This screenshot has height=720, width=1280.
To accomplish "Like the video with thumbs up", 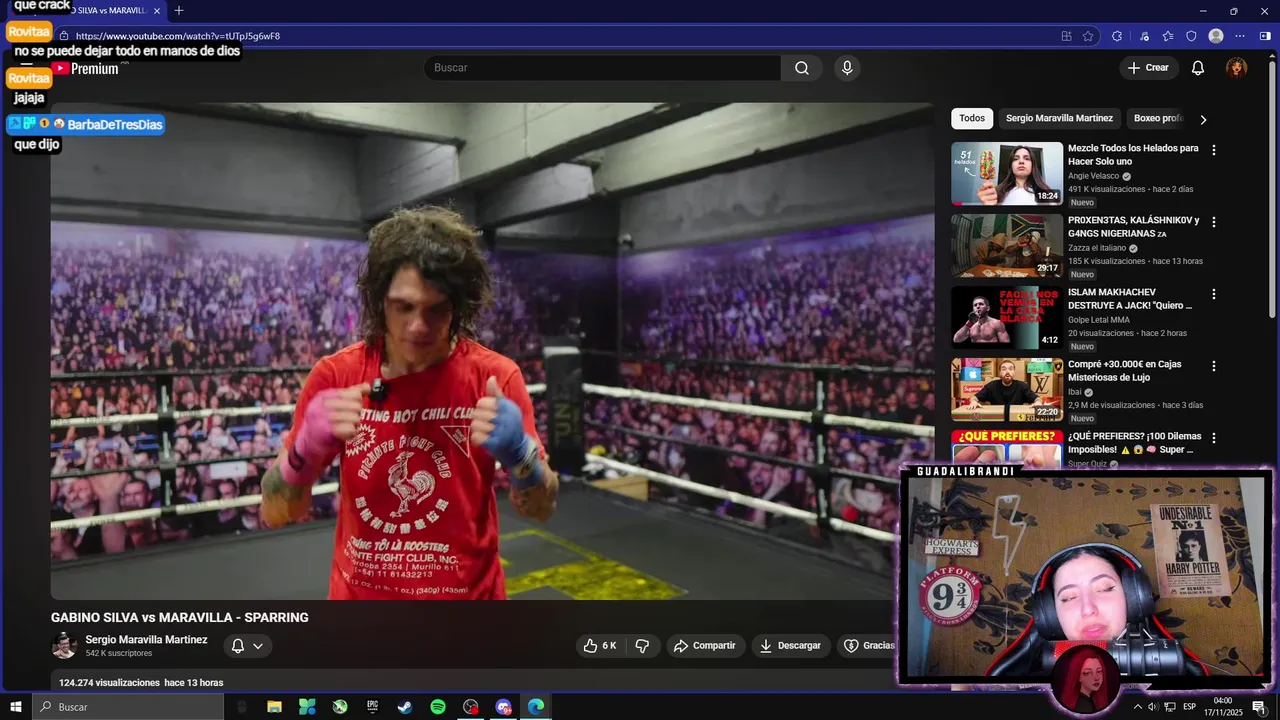I will pos(600,646).
